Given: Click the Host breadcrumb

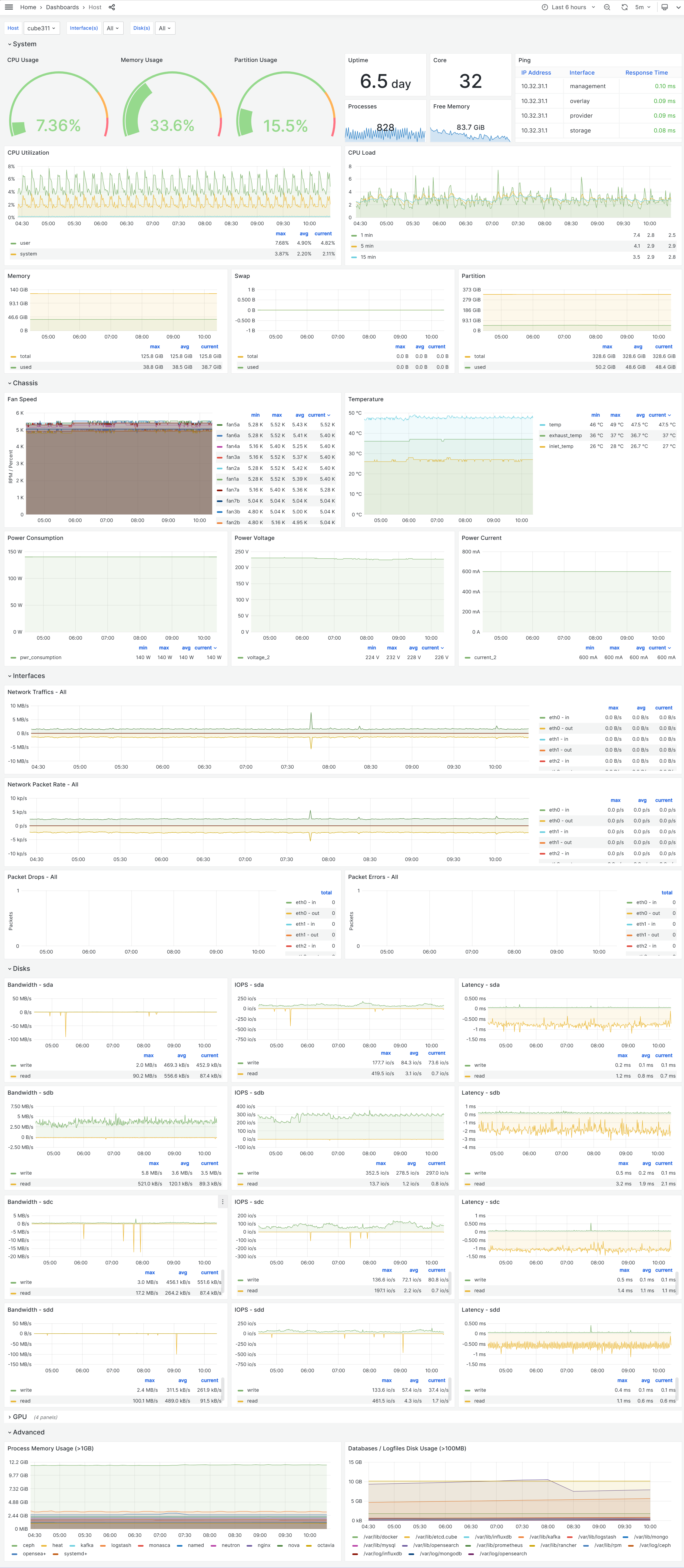Looking at the screenshot, I should (95, 7).
